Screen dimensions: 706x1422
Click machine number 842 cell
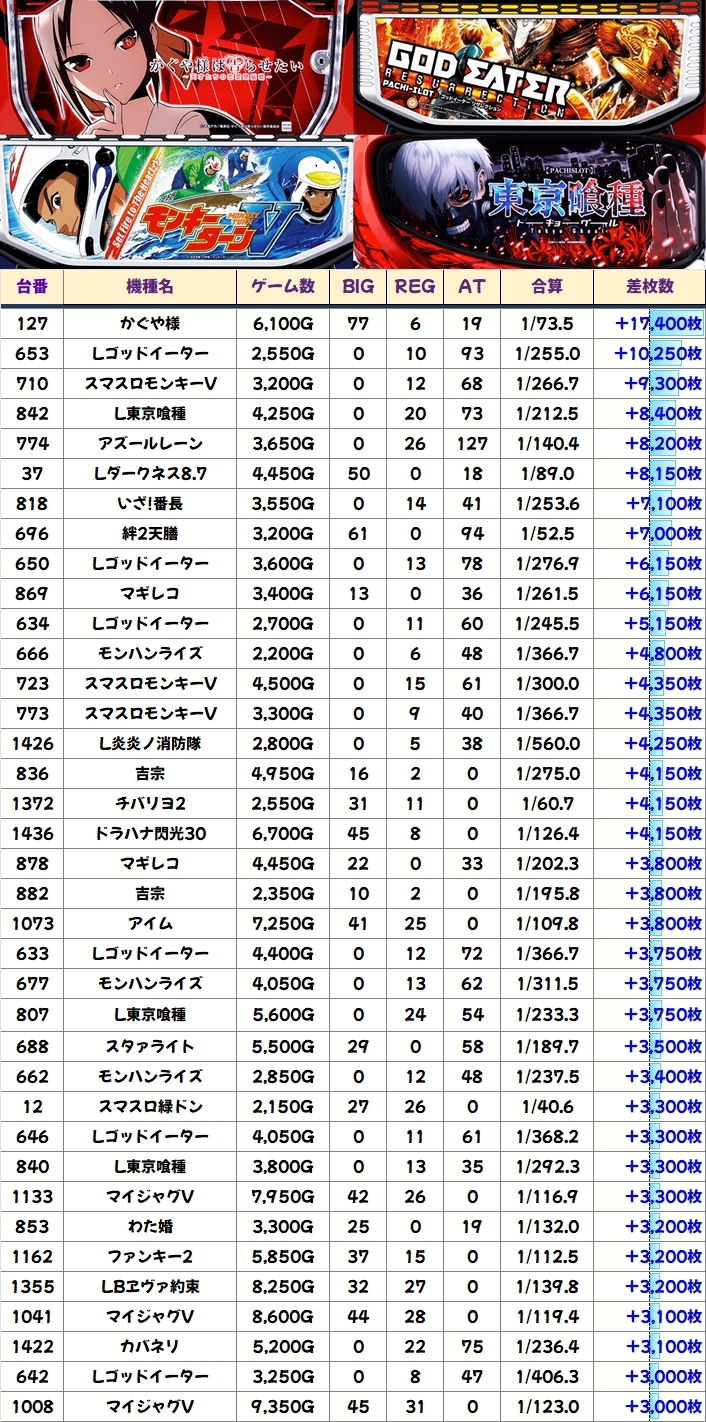point(32,414)
